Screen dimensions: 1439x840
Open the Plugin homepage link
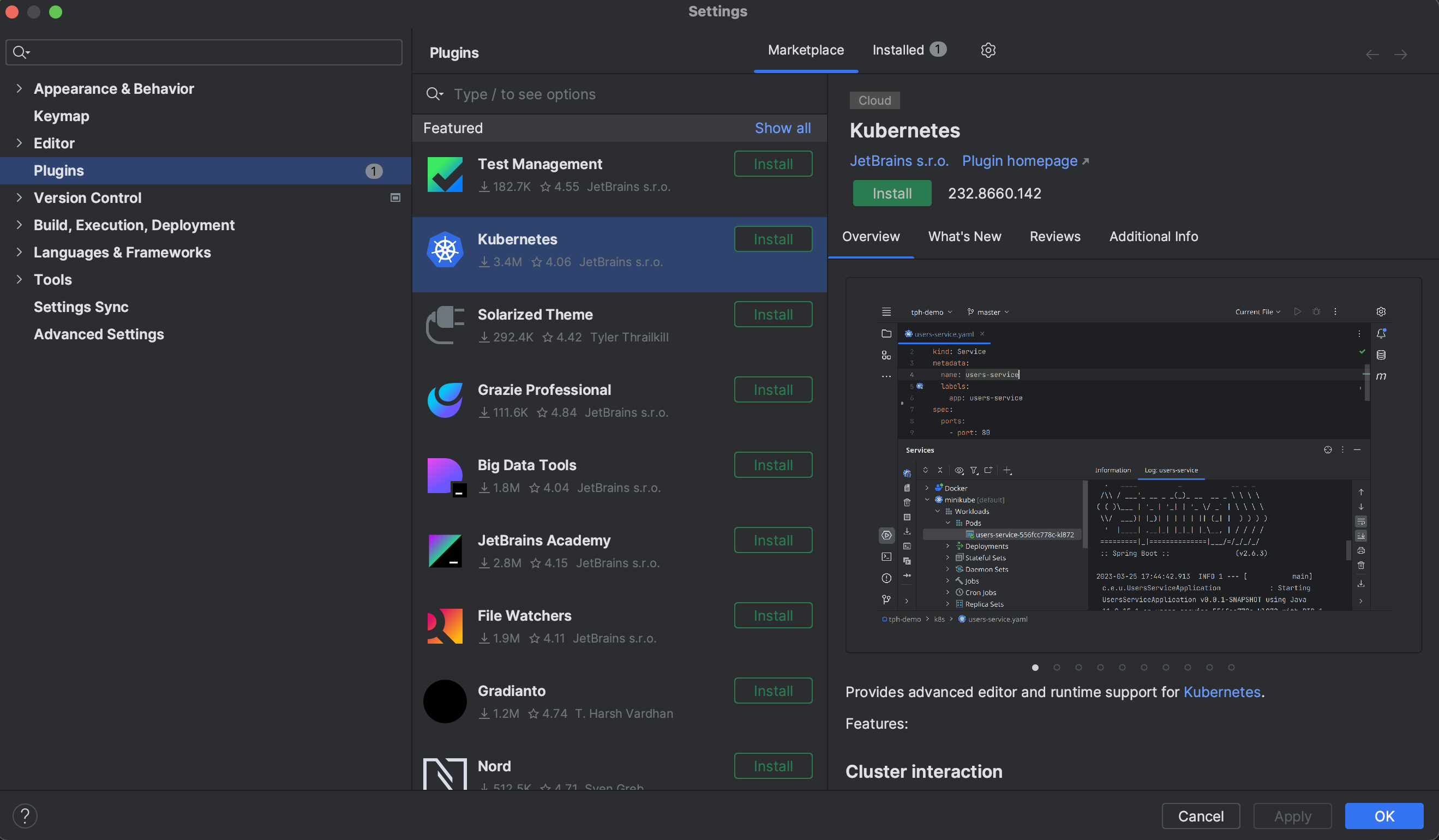(x=1020, y=160)
